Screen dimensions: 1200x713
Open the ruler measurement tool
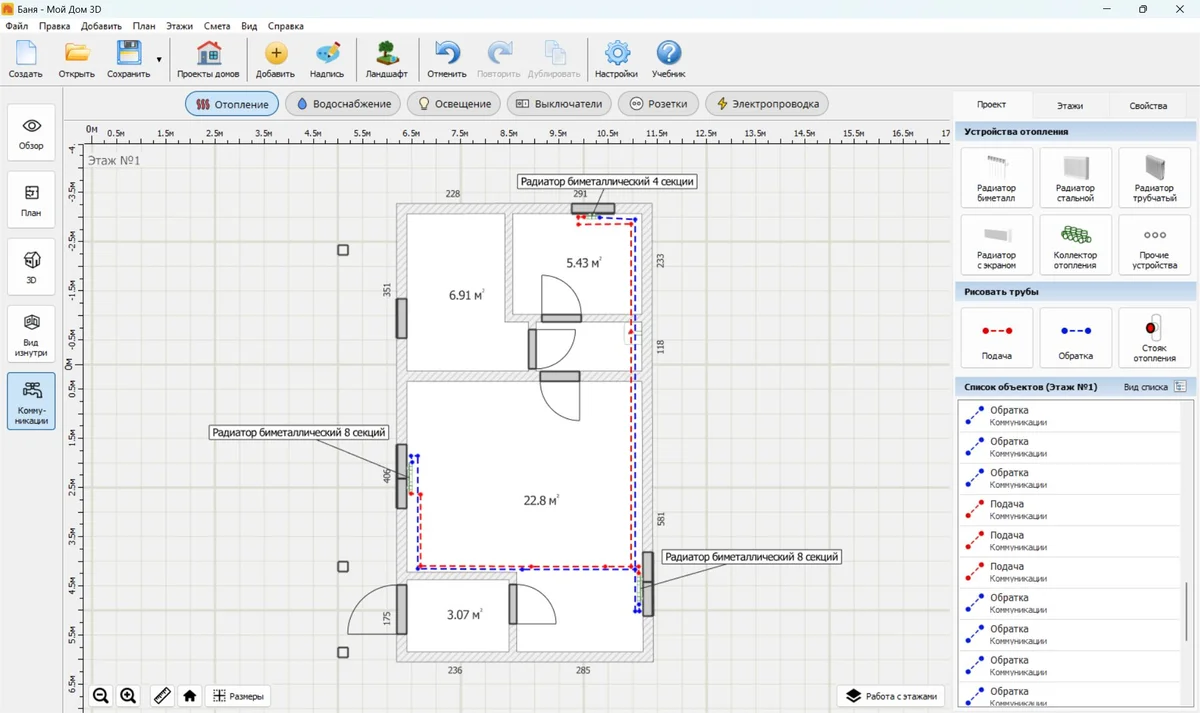161,696
